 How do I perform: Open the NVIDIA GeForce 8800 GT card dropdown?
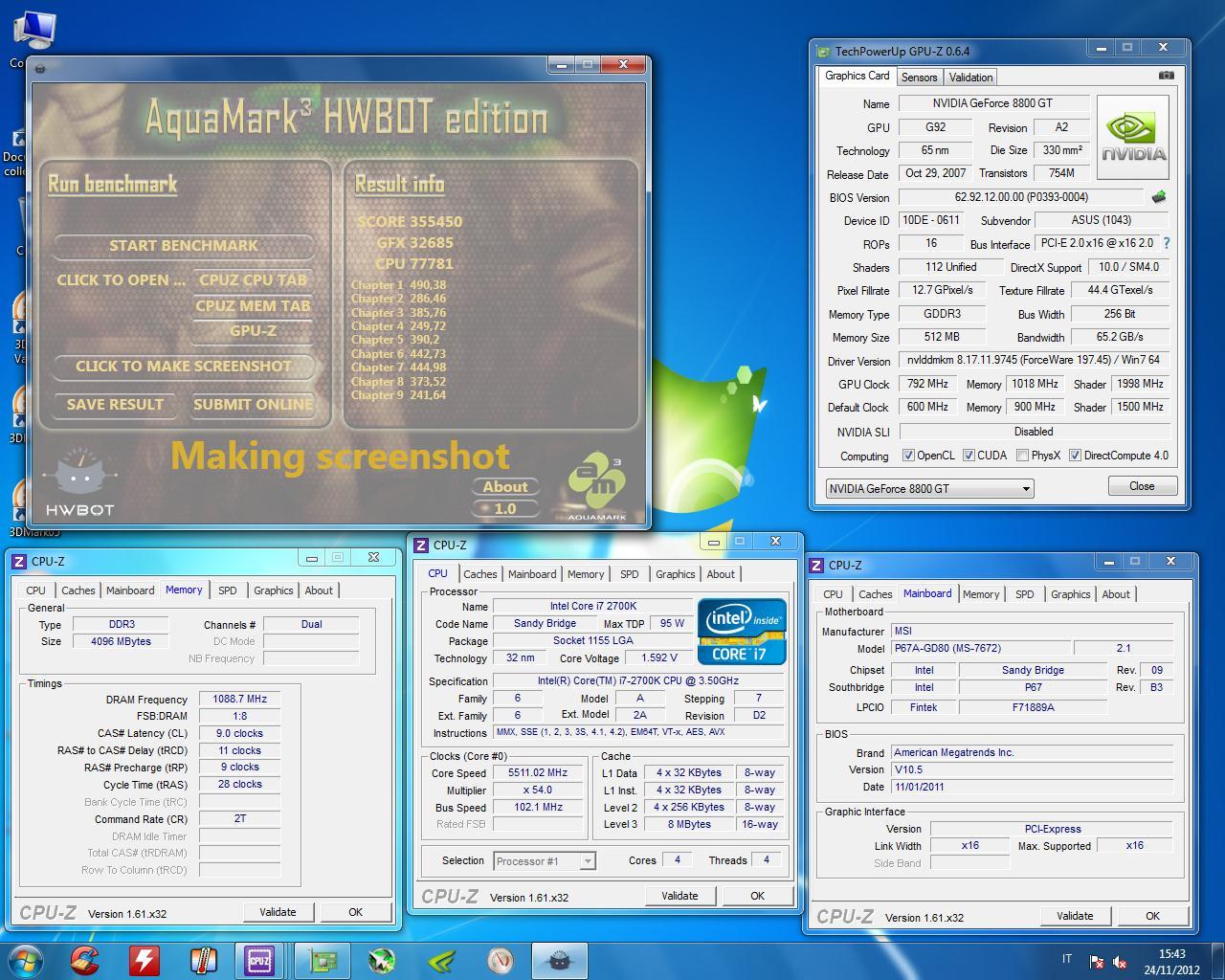[x=929, y=488]
